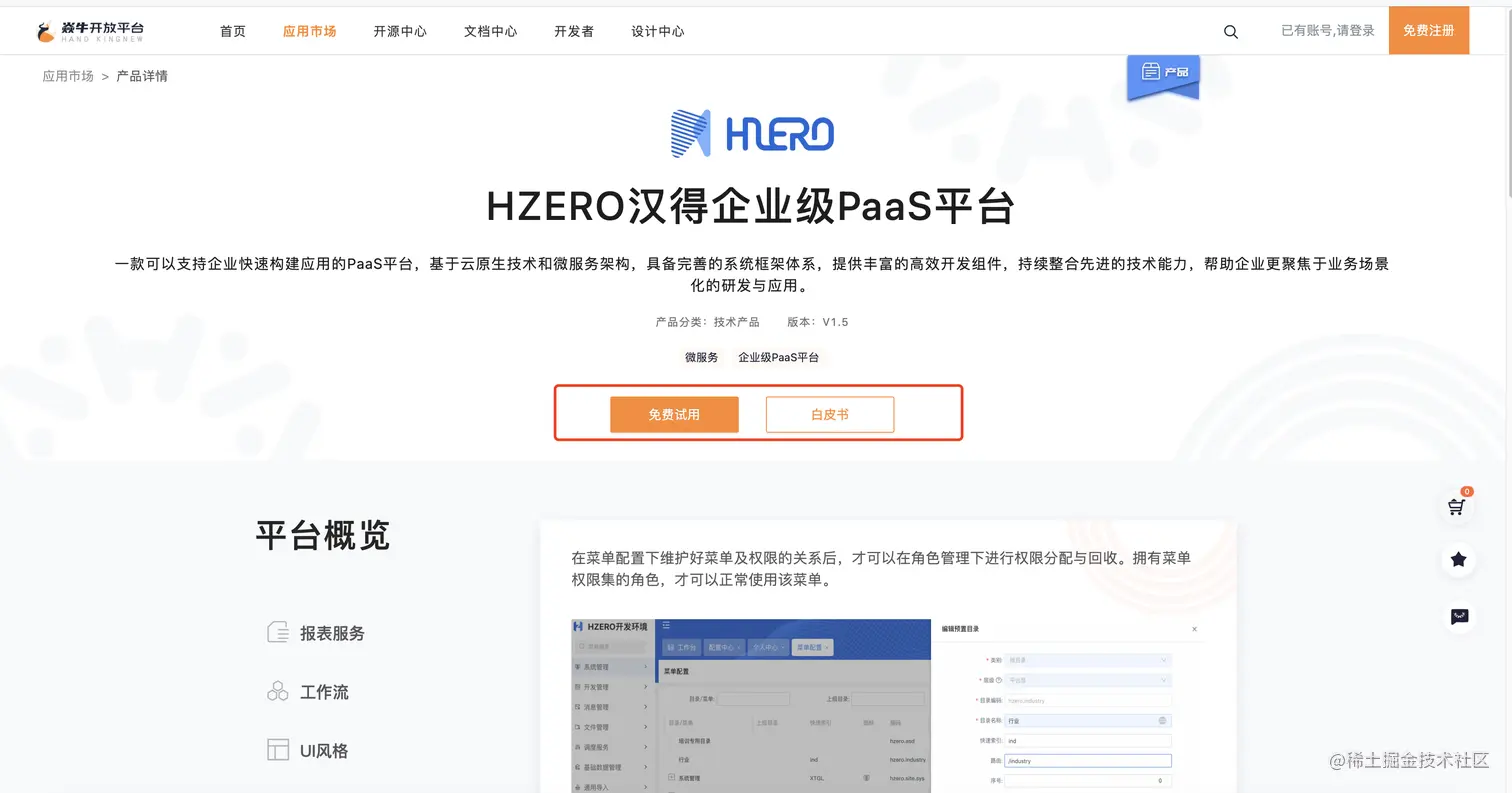The image size is (1512, 793).
Task: Select UI风格 in platform overview list
Action: point(324,750)
